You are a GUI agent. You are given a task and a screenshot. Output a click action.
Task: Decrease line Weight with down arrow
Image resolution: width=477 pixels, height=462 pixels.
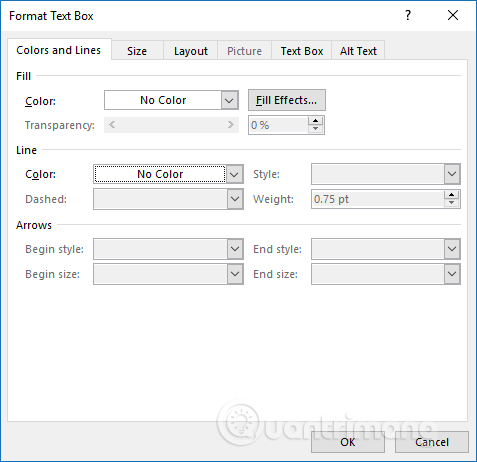451,203
